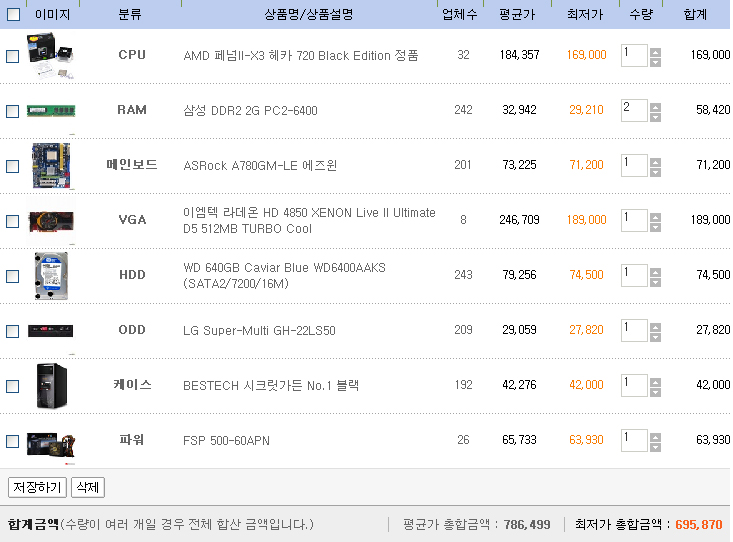
Task: Decrease 메인보드 quantity with down arrow
Action: coord(655,172)
